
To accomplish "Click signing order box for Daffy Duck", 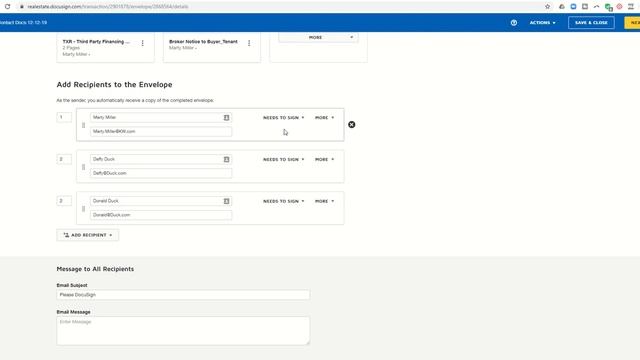I will pos(64,159).
